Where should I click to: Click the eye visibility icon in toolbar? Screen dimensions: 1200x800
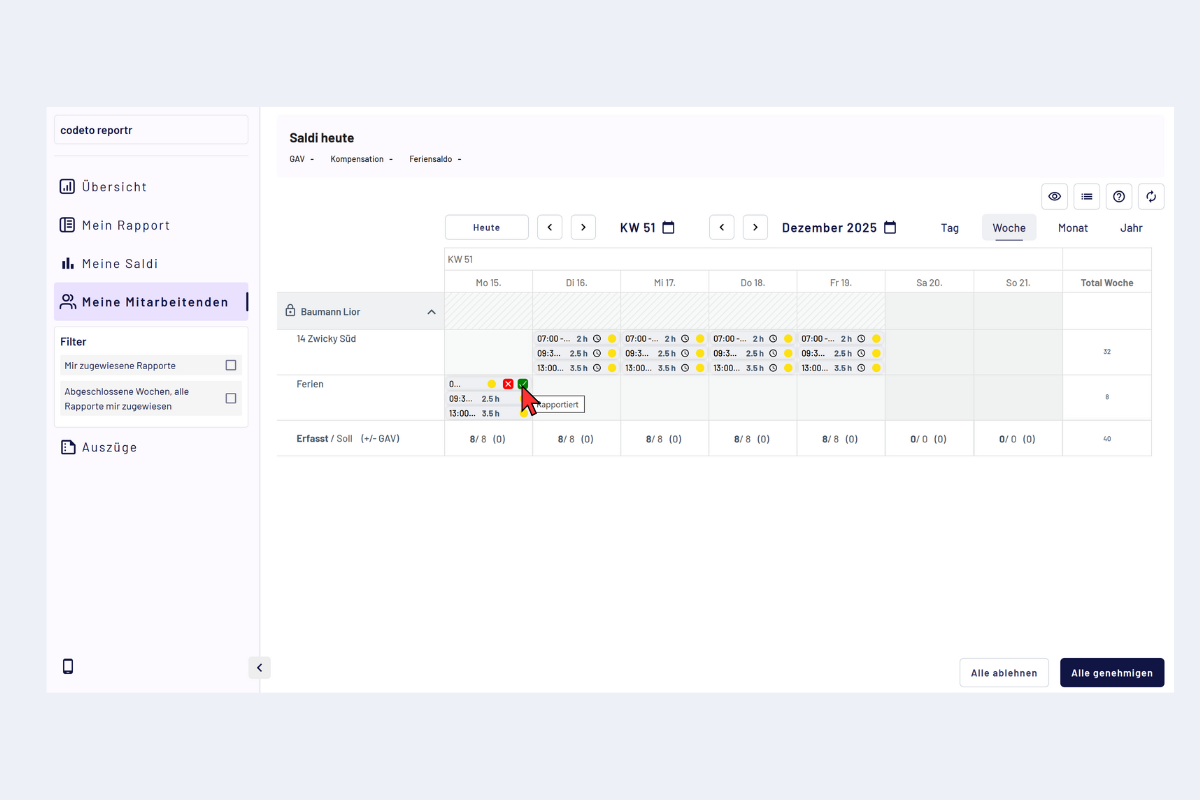click(x=1054, y=197)
